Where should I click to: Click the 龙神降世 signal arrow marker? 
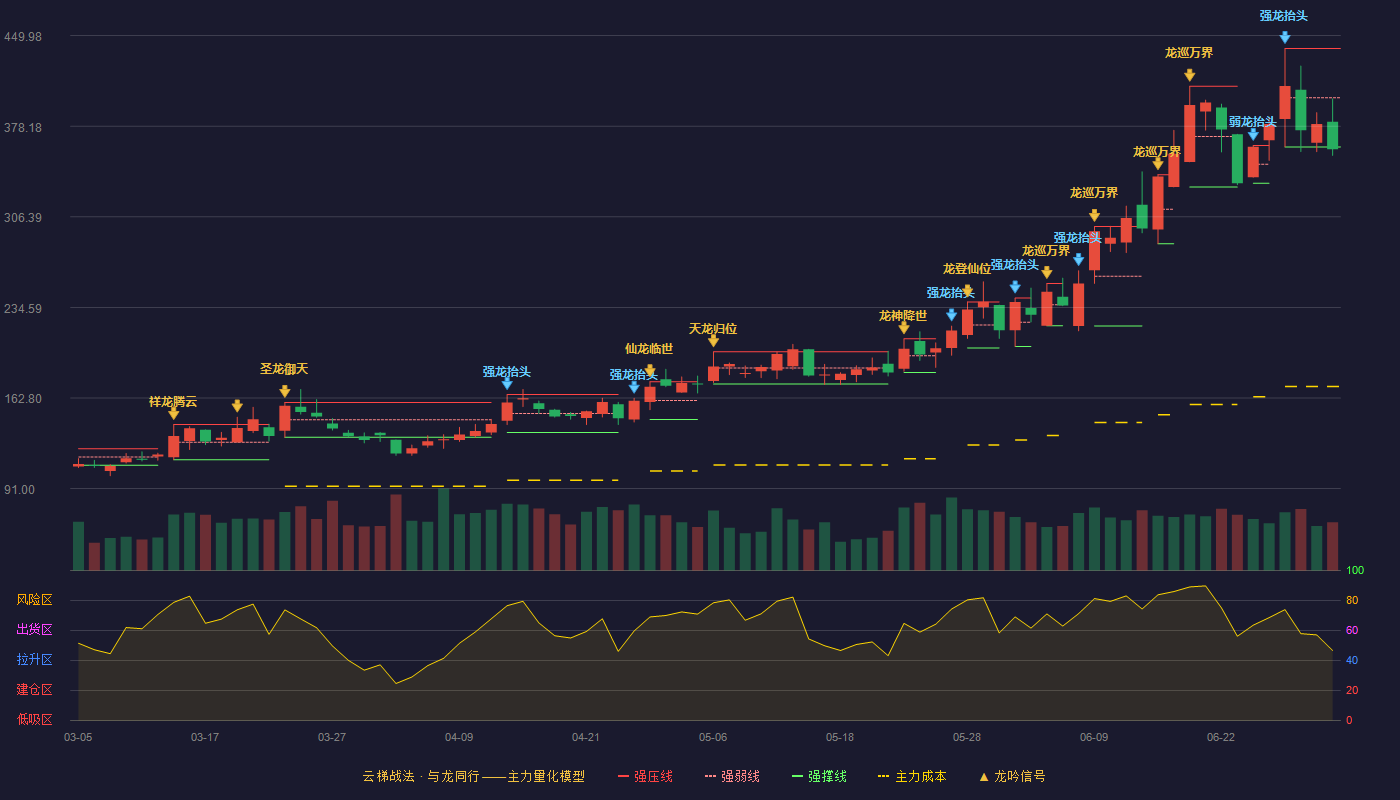[904, 328]
